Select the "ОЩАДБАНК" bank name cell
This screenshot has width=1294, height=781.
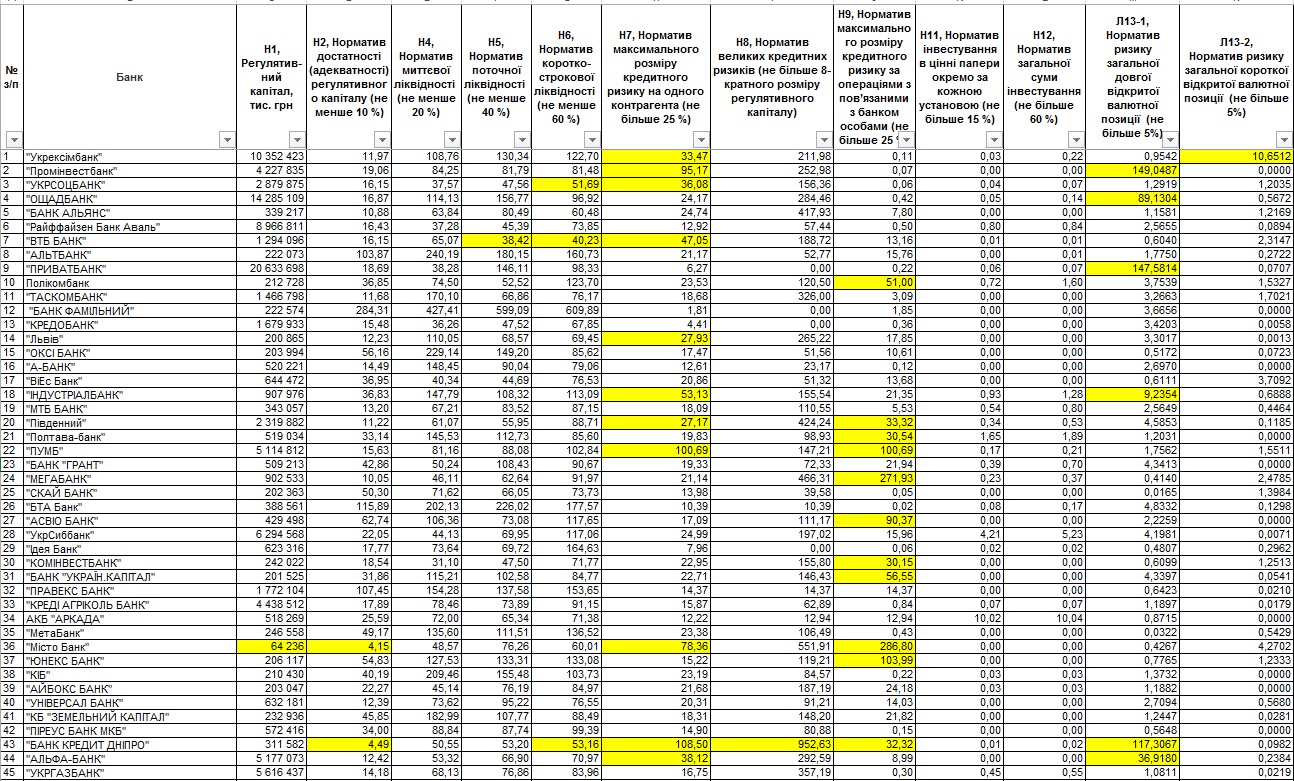tap(129, 199)
